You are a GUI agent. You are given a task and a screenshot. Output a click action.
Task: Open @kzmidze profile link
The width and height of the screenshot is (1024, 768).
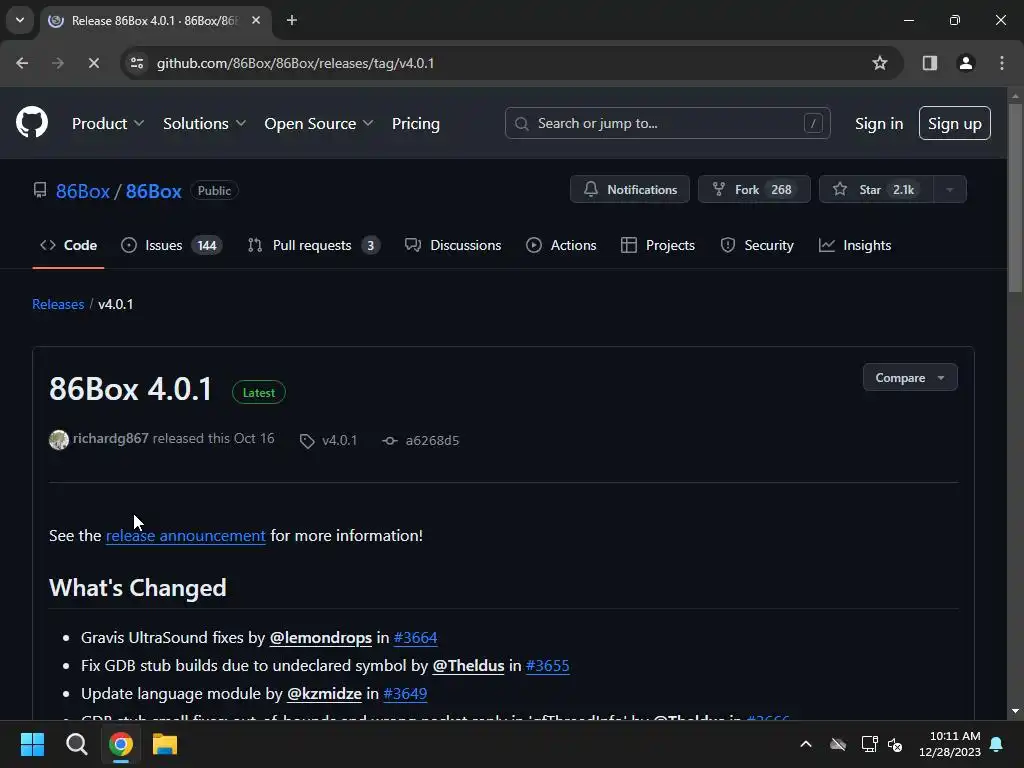(324, 694)
